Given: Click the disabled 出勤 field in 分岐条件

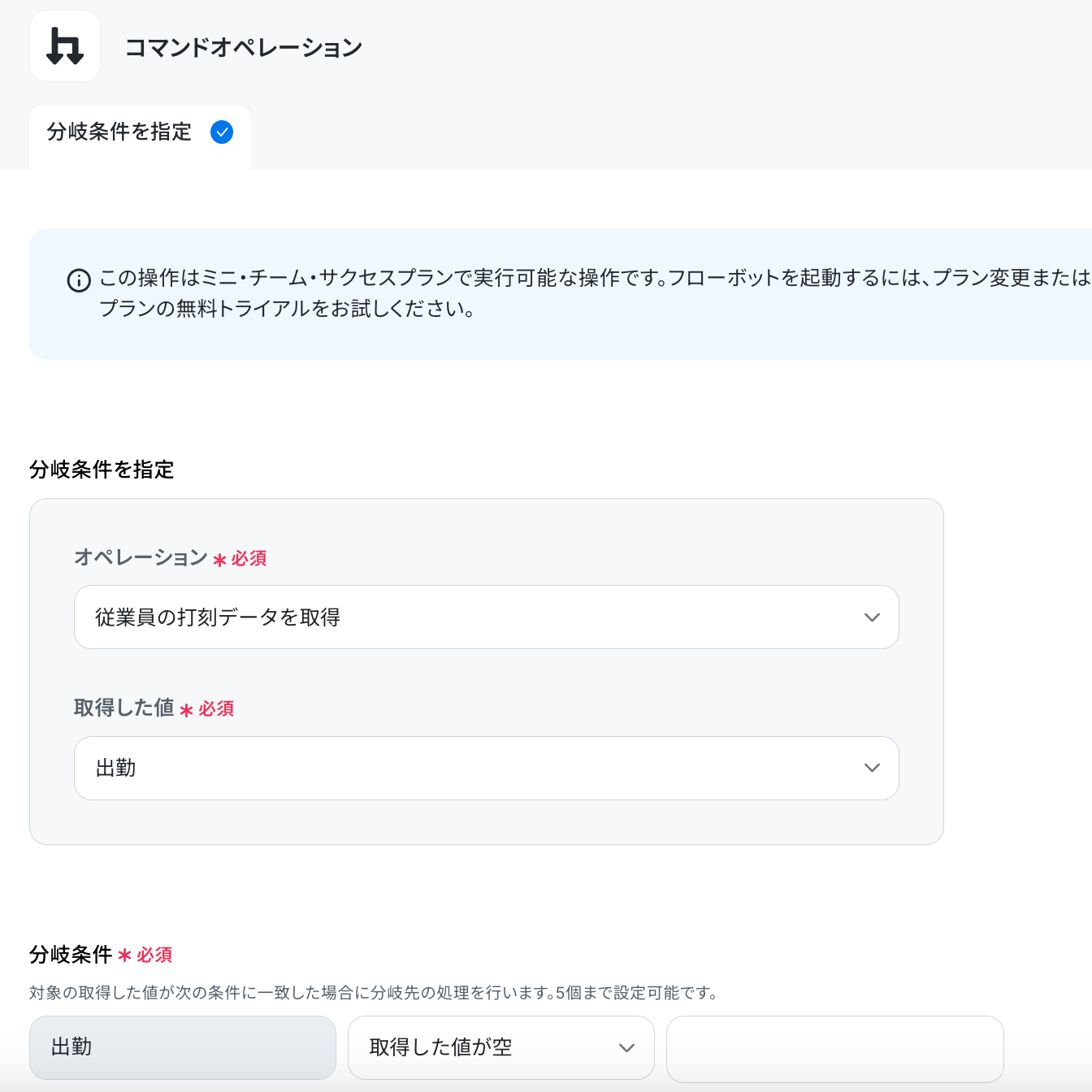Looking at the screenshot, I should pos(183,1047).
